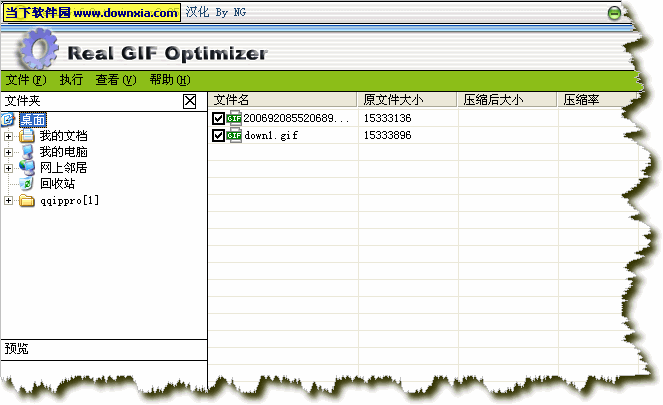Uncheck the down1.gif file checkbox

pyautogui.click(x=218, y=136)
